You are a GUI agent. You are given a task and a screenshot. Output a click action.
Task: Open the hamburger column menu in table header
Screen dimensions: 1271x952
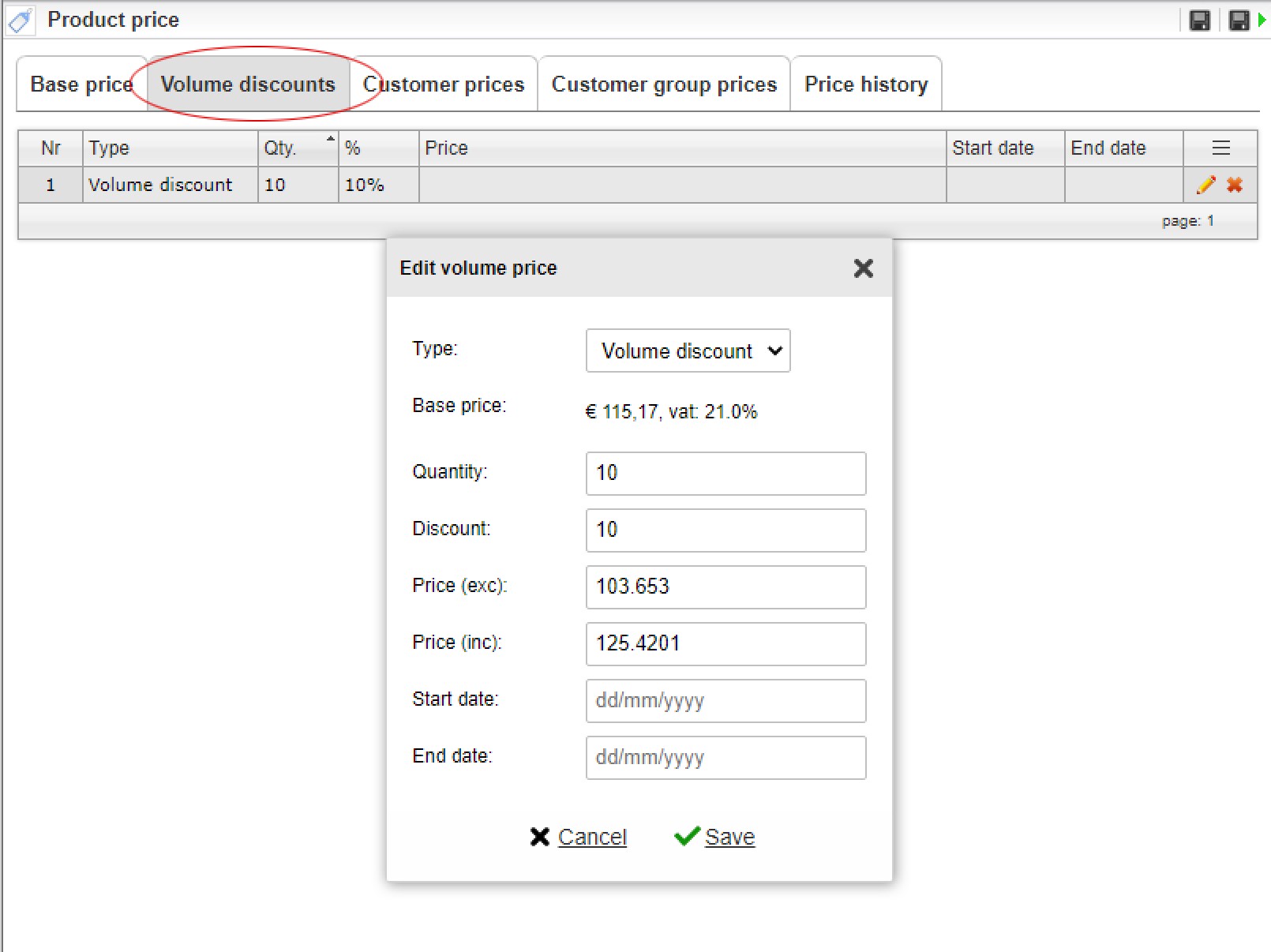click(1220, 148)
